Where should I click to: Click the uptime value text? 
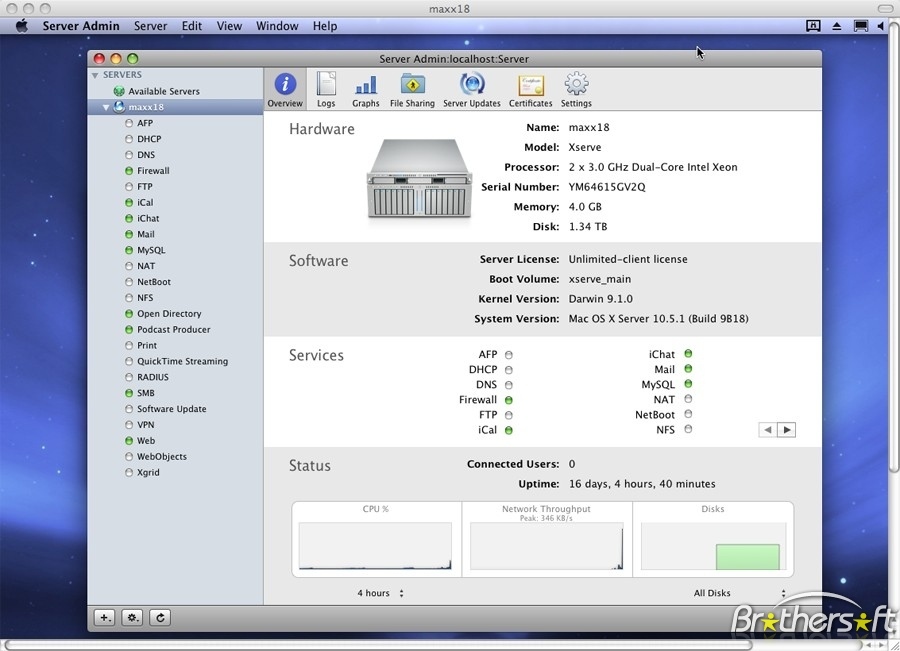point(642,484)
